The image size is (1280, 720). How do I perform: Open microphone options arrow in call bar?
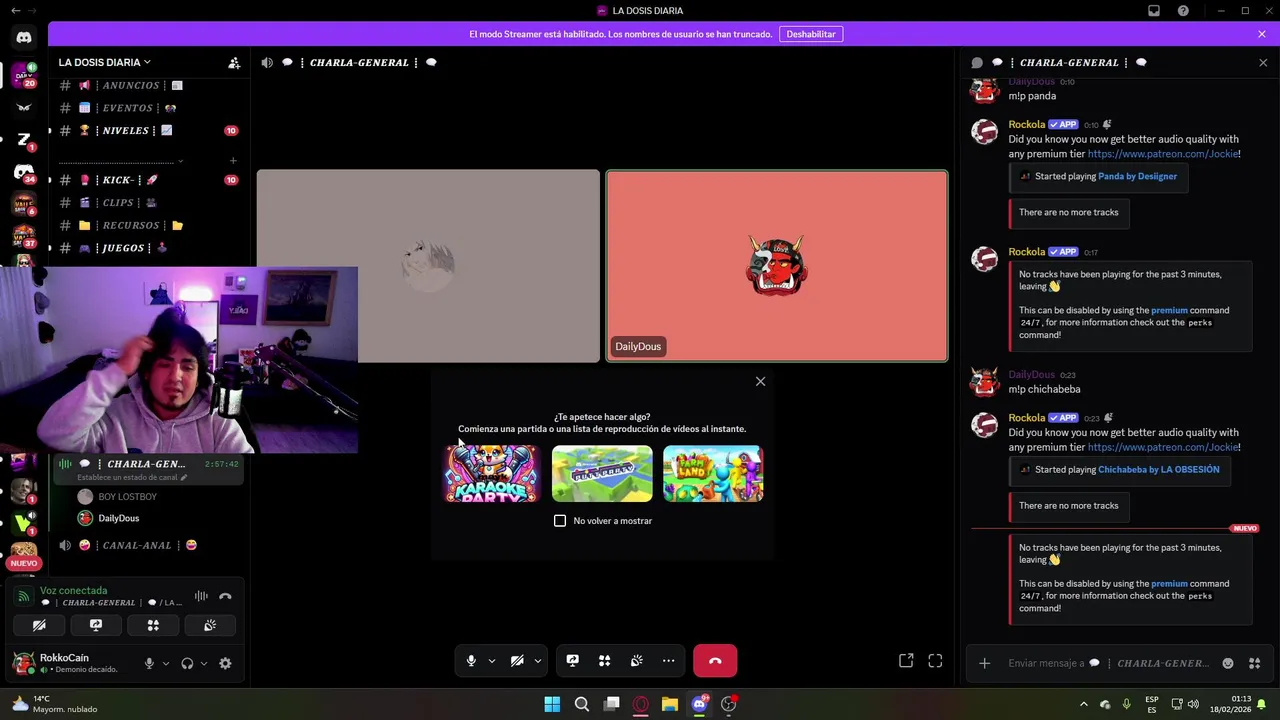click(x=492, y=661)
